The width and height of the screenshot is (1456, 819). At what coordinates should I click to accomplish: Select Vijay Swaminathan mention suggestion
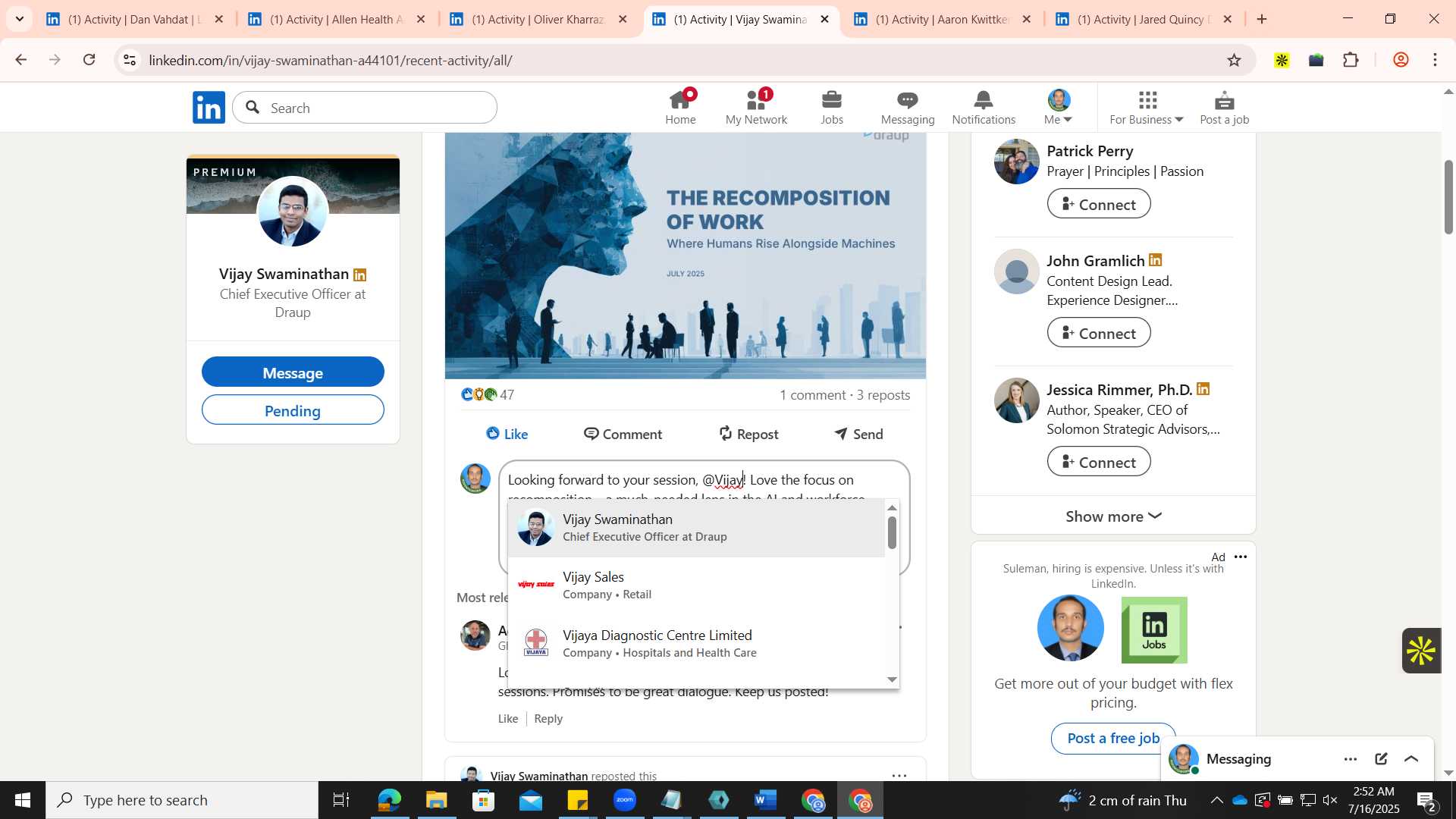[x=696, y=528]
